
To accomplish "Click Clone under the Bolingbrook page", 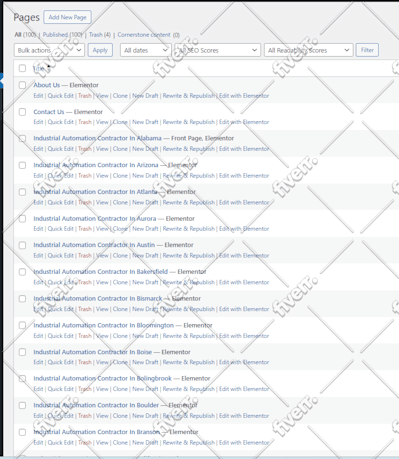I will pos(120,389).
